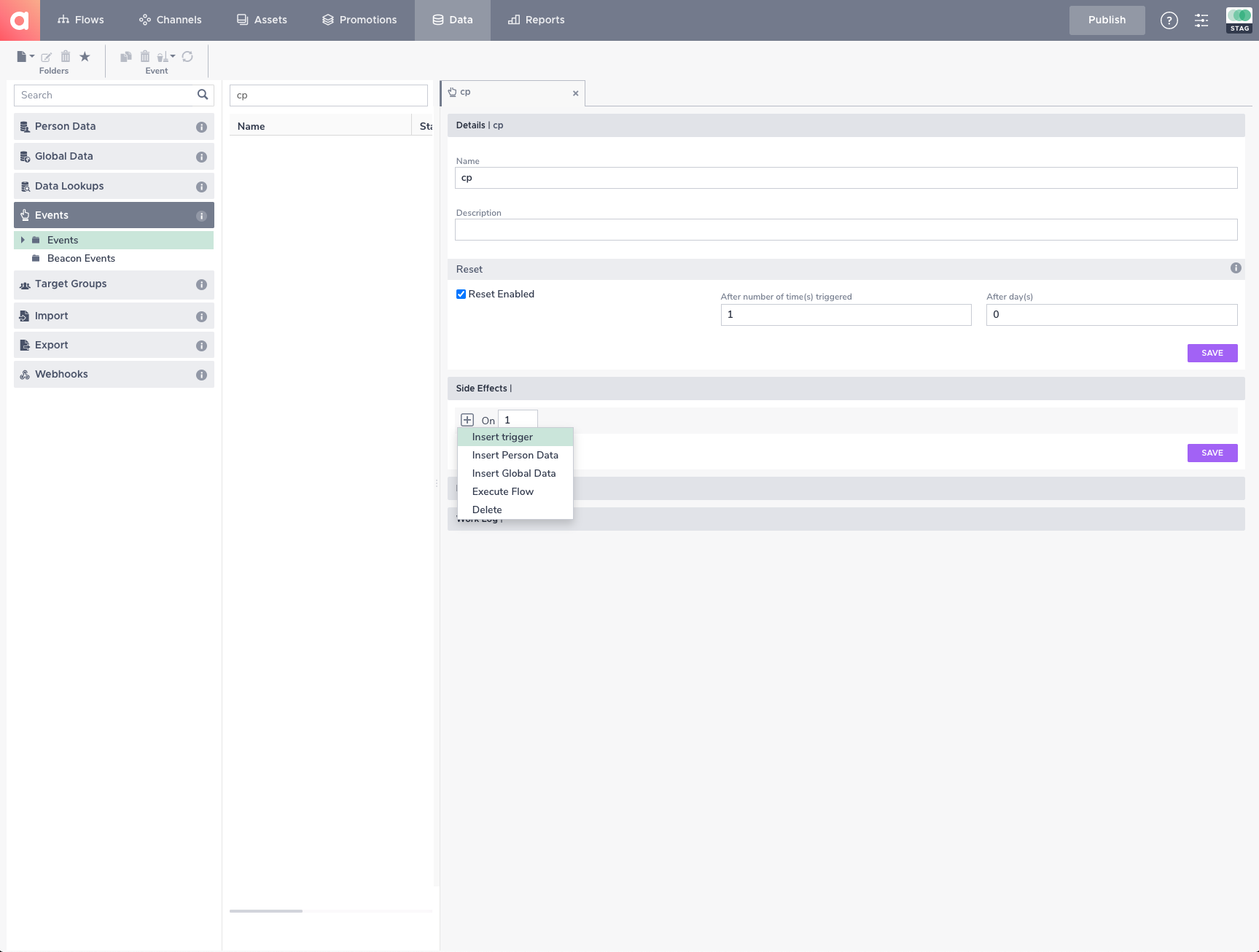Expand the Events folder tree arrow

point(23,240)
